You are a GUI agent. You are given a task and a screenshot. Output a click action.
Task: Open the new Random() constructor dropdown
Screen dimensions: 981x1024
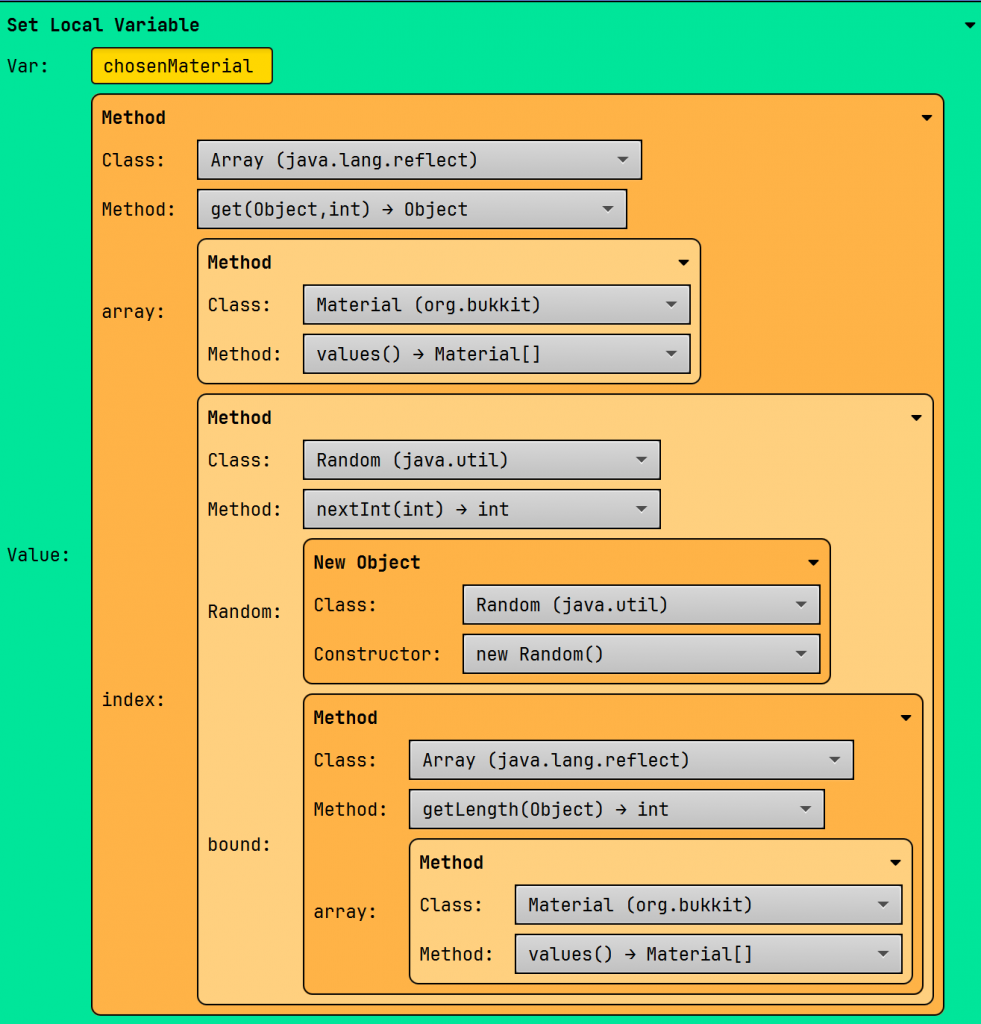[x=640, y=654]
